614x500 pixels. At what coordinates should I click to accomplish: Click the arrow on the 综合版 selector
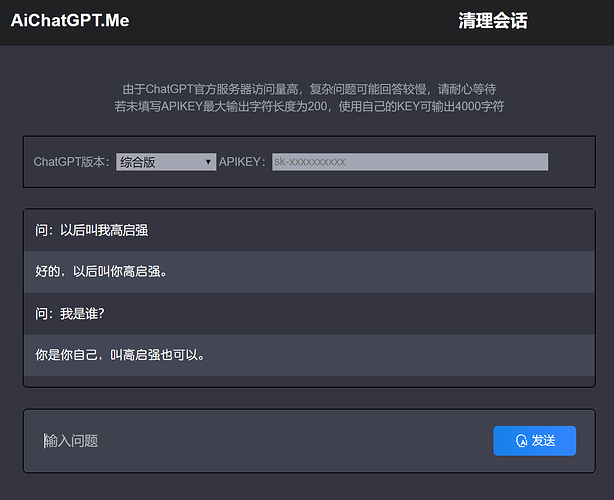click(x=208, y=162)
